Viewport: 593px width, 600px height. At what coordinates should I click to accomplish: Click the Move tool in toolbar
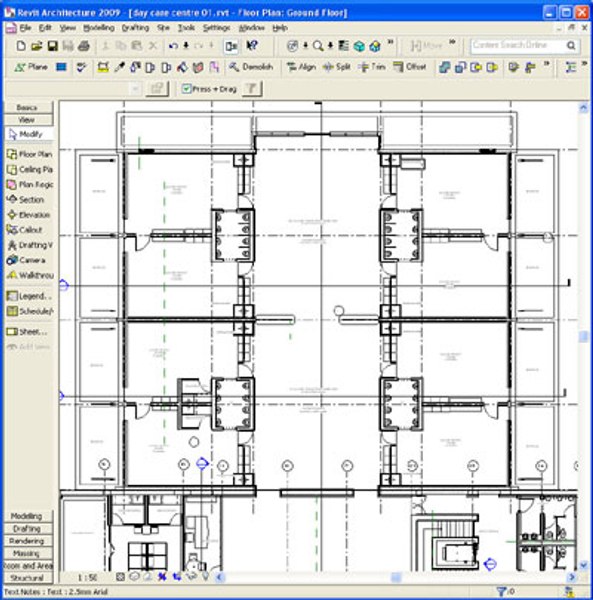(x=427, y=46)
